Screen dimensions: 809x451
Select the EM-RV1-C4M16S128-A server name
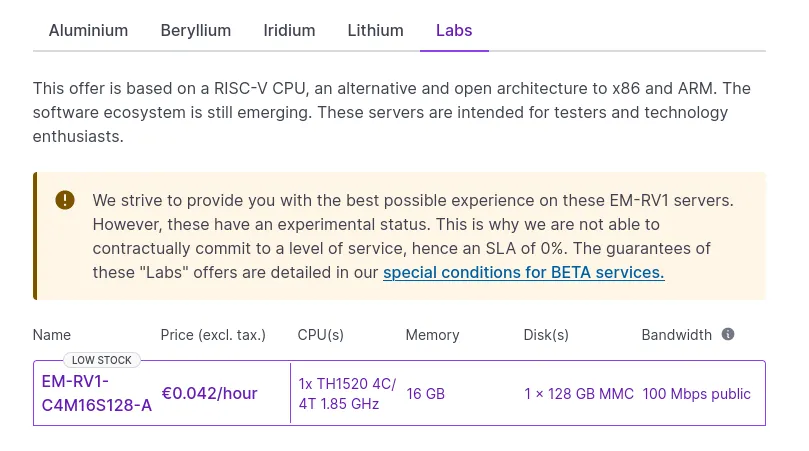point(96,393)
